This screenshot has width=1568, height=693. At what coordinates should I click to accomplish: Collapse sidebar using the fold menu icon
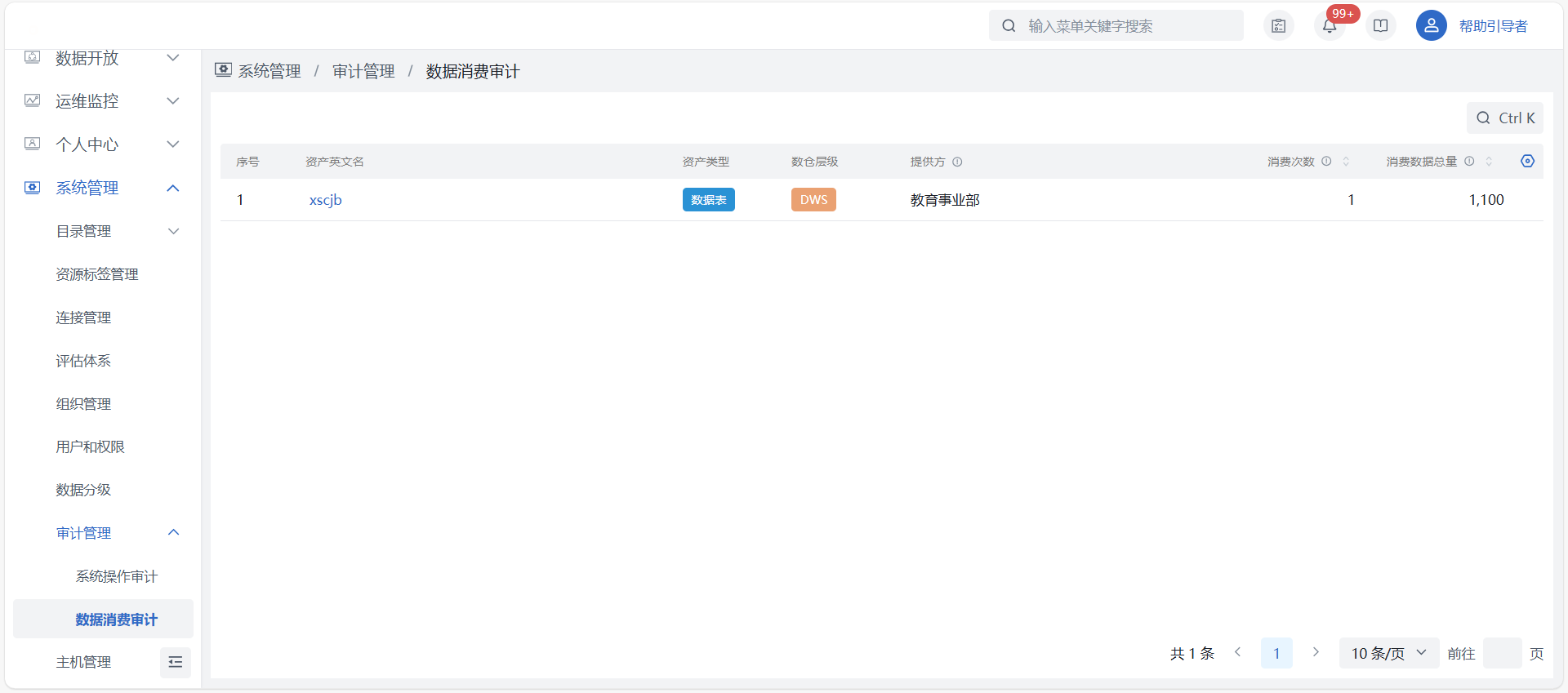click(176, 662)
